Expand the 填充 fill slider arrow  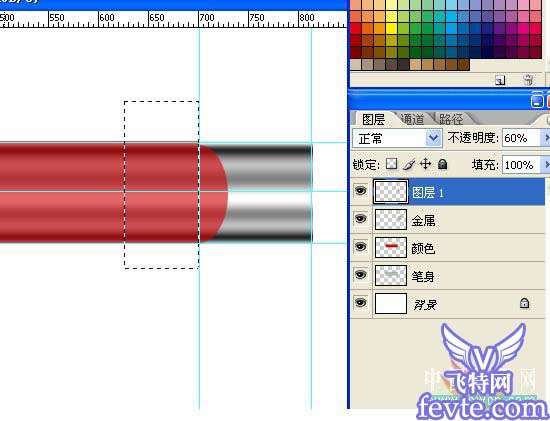546,164
